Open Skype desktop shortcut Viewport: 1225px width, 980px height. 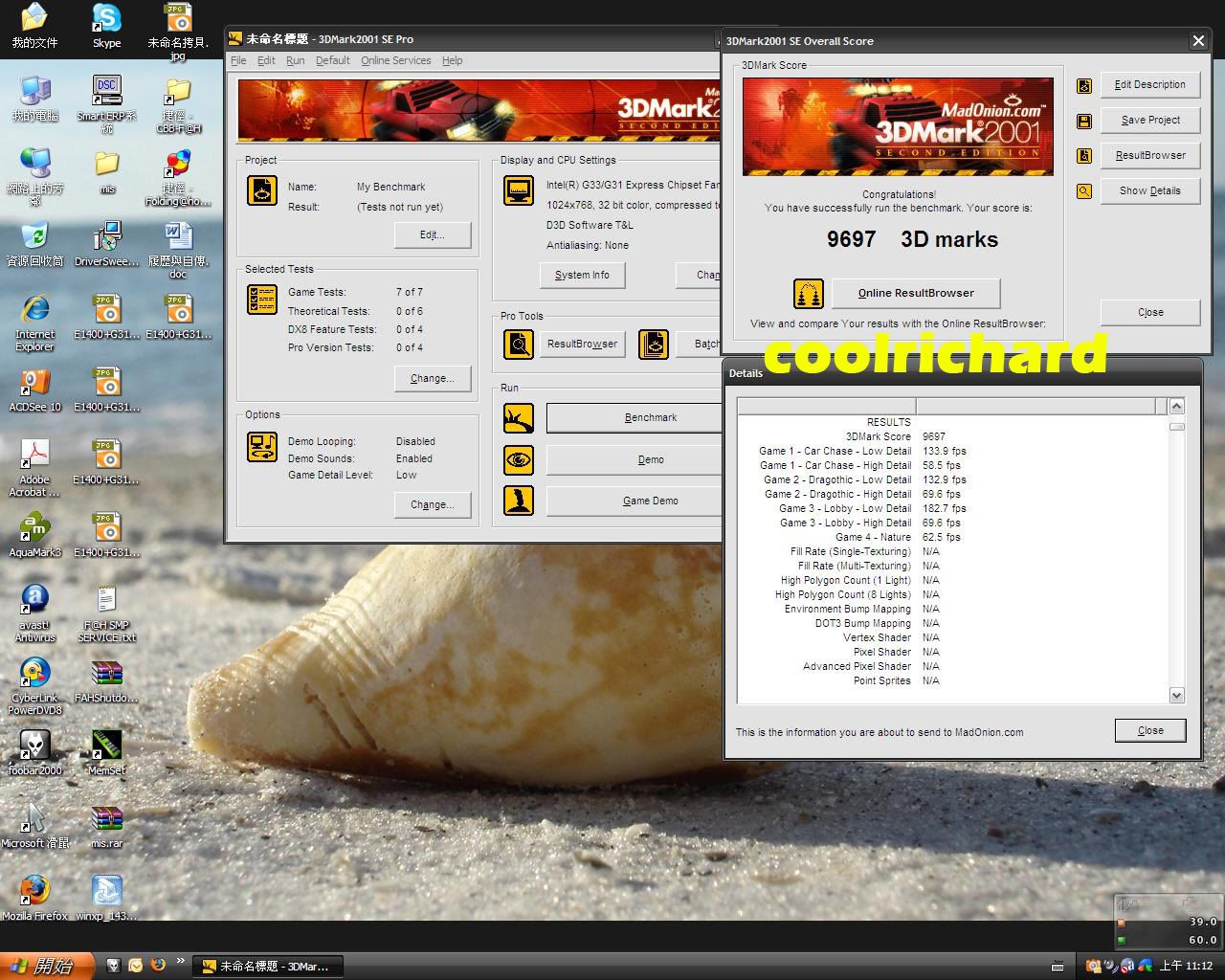(x=106, y=26)
